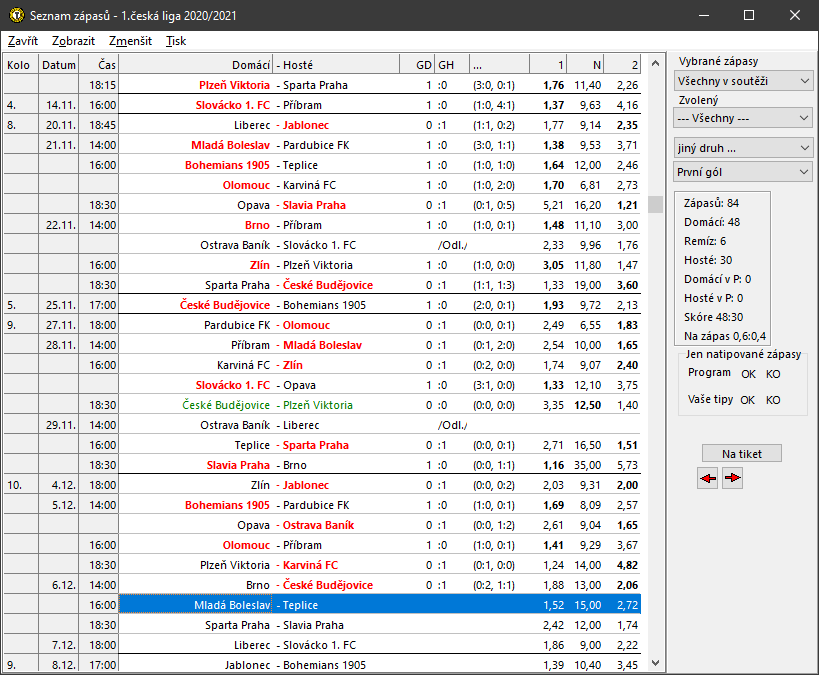Screen dimensions: 819x675
Task: Minimize the Seznam zápasů window
Action: (x=704, y=15)
